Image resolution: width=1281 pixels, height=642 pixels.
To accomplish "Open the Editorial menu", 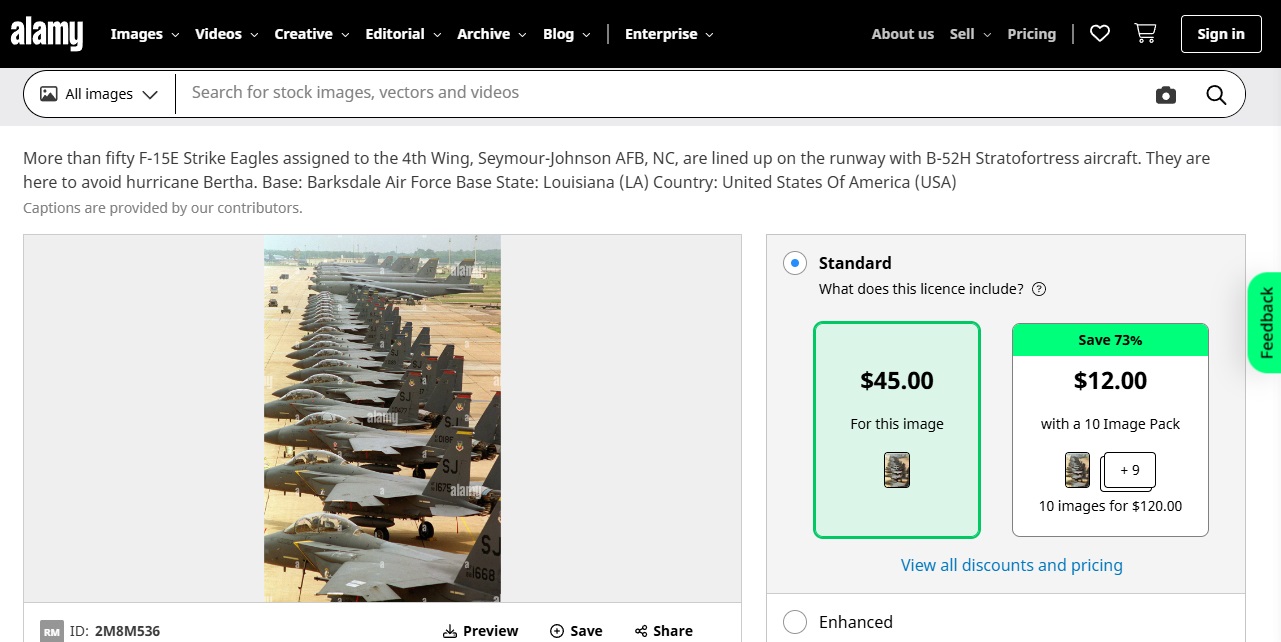I will 403,34.
